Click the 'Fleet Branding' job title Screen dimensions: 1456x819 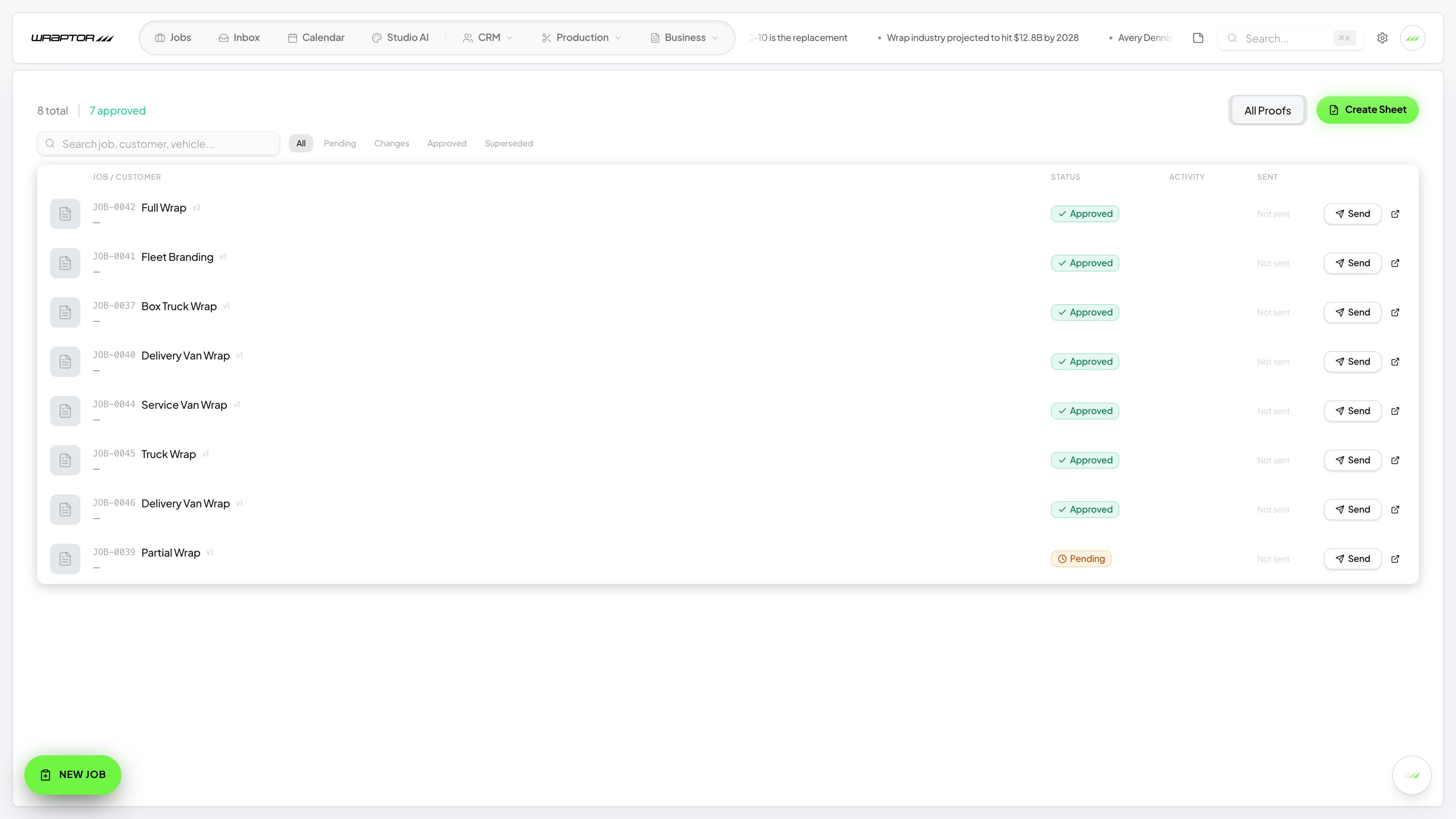coord(177,257)
